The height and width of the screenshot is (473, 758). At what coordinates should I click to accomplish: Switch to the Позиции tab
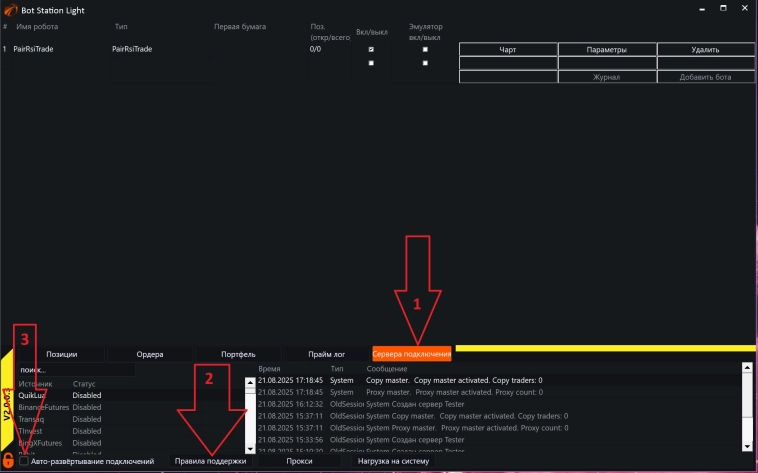click(x=62, y=353)
